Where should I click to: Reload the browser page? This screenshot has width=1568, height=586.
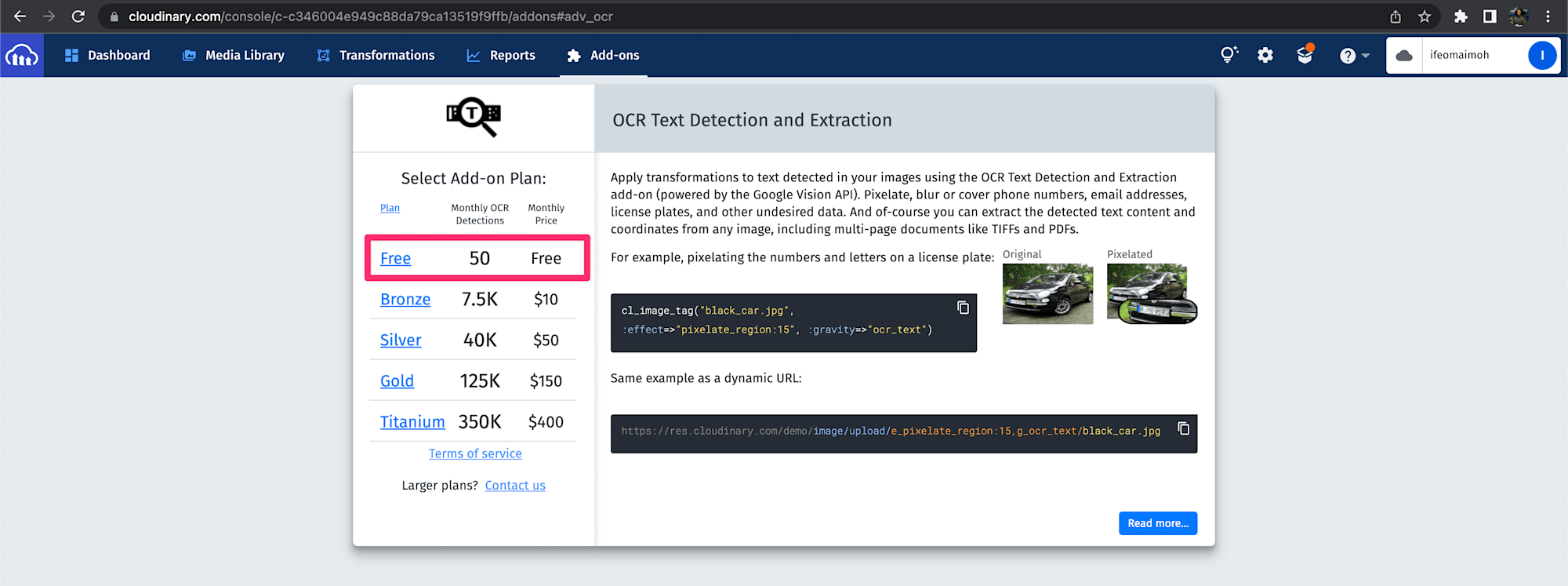78,16
